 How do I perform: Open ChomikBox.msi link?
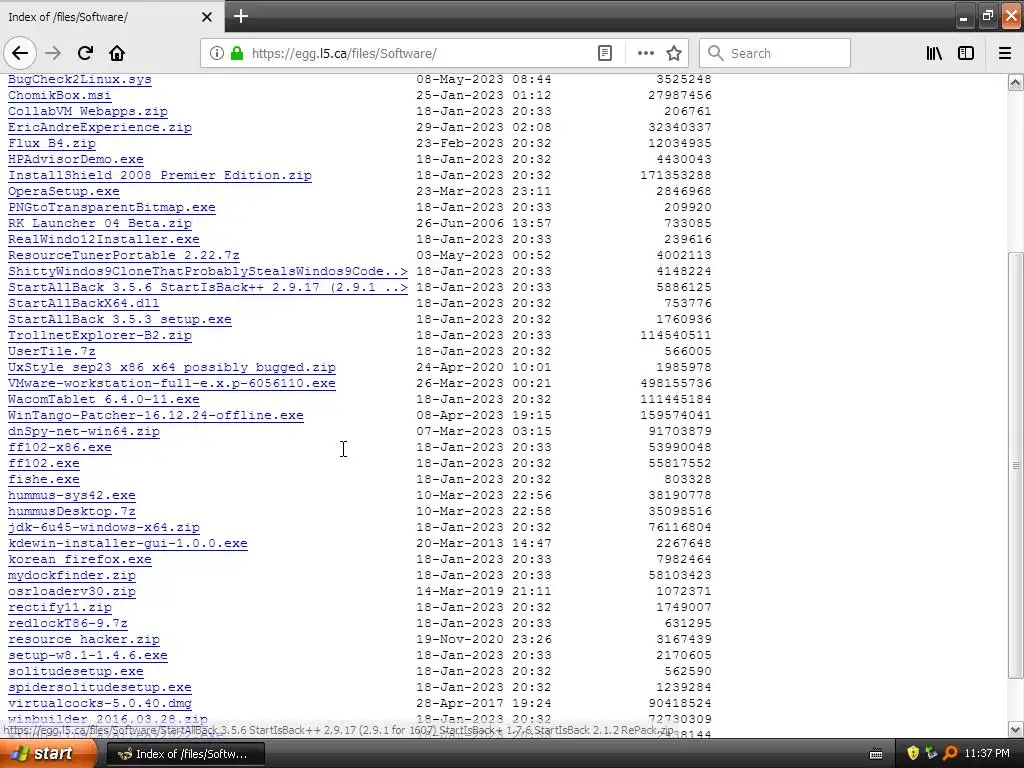[x=59, y=95]
